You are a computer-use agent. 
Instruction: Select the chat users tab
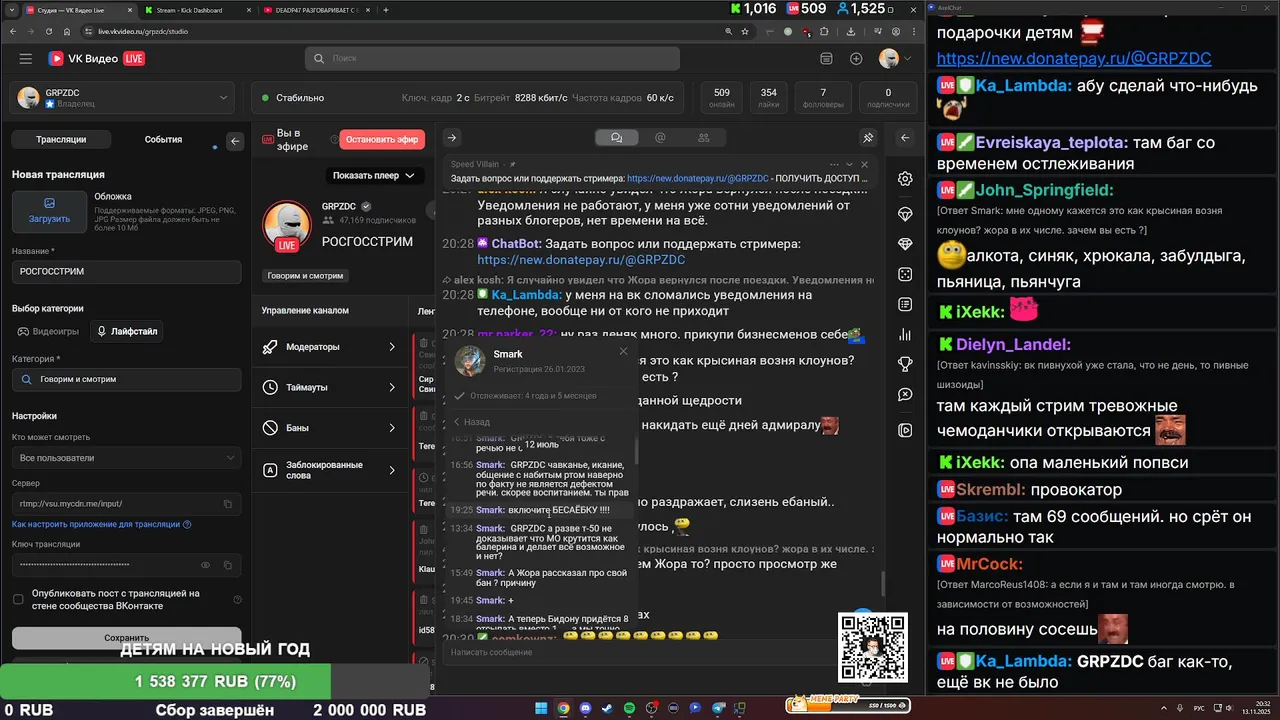pos(704,138)
